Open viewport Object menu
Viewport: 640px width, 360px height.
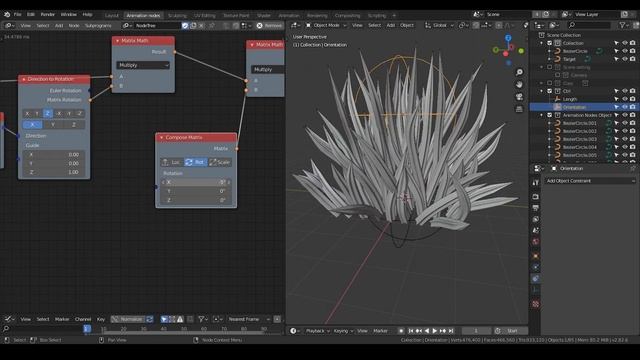coord(407,25)
